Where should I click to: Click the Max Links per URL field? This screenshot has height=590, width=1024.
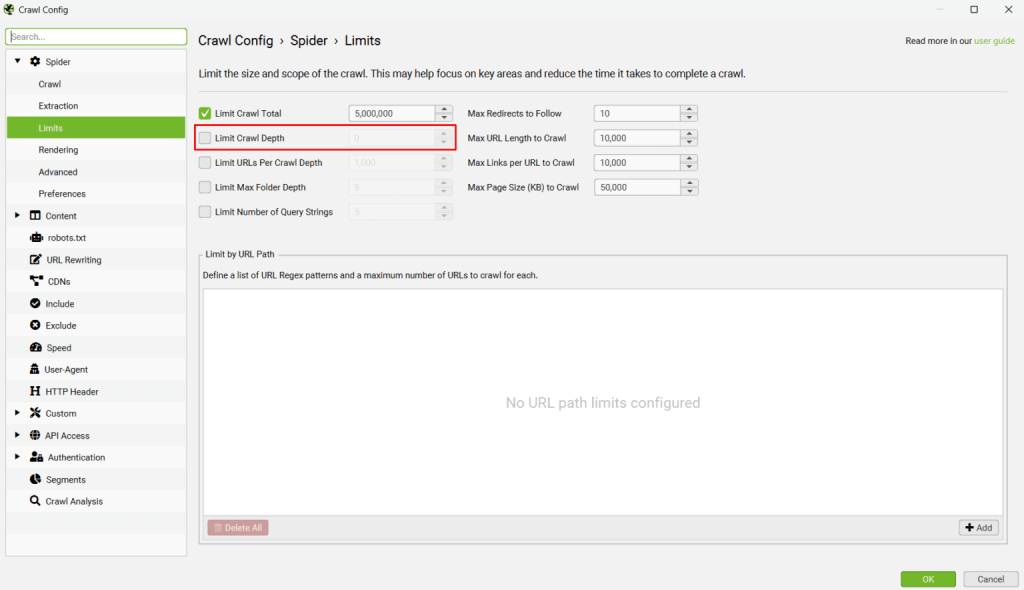[637, 163]
